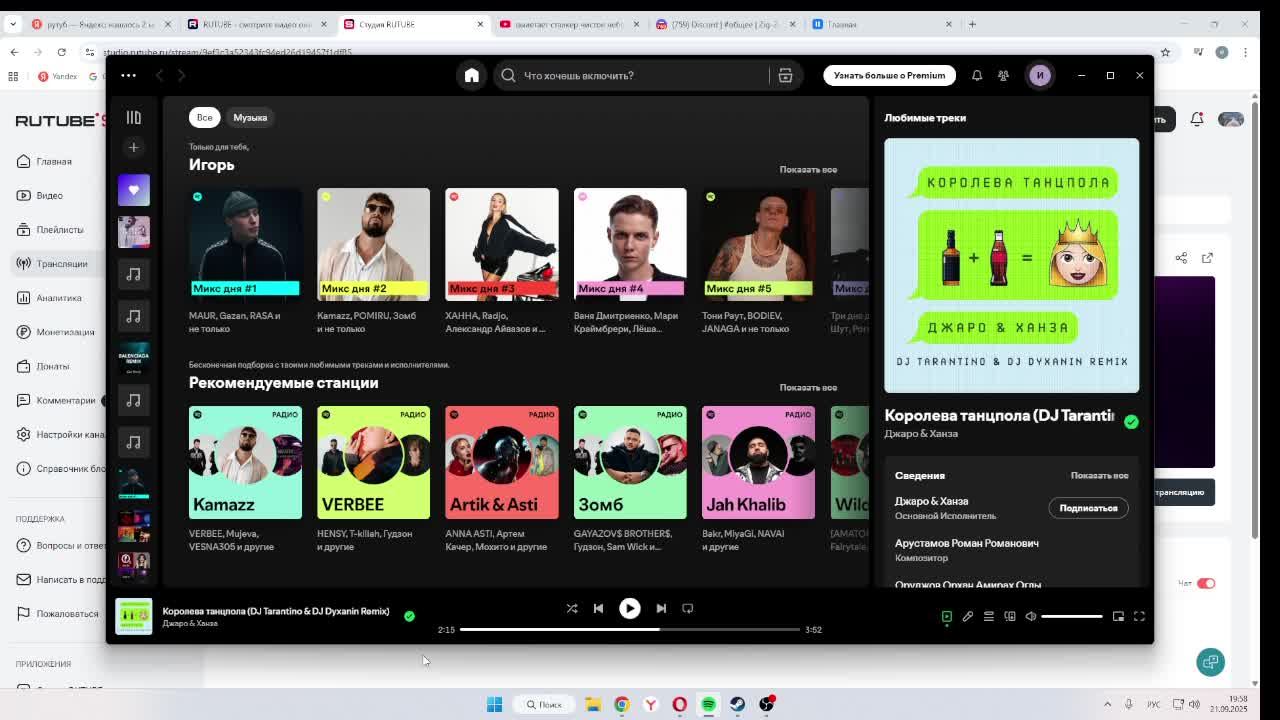1280x720 pixels.
Task: Open 'Монетизация' in the RUTUBE sidebar
Action: click(x=65, y=332)
